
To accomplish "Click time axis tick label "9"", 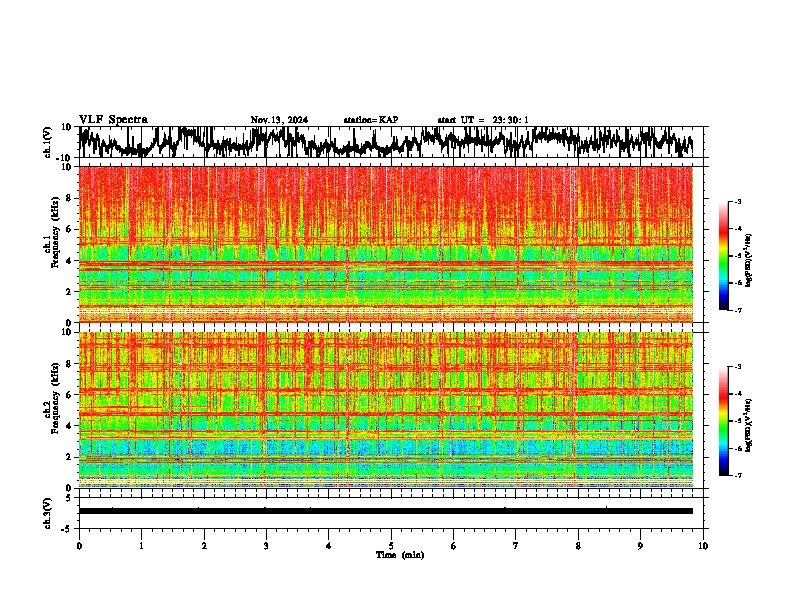I will (x=640, y=546).
